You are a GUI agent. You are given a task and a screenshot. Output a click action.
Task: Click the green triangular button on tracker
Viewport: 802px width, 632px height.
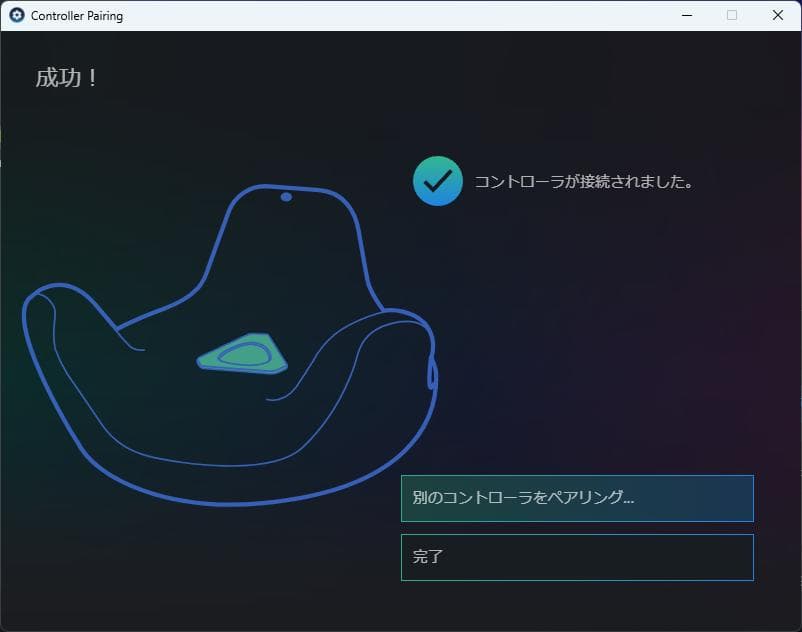click(242, 353)
